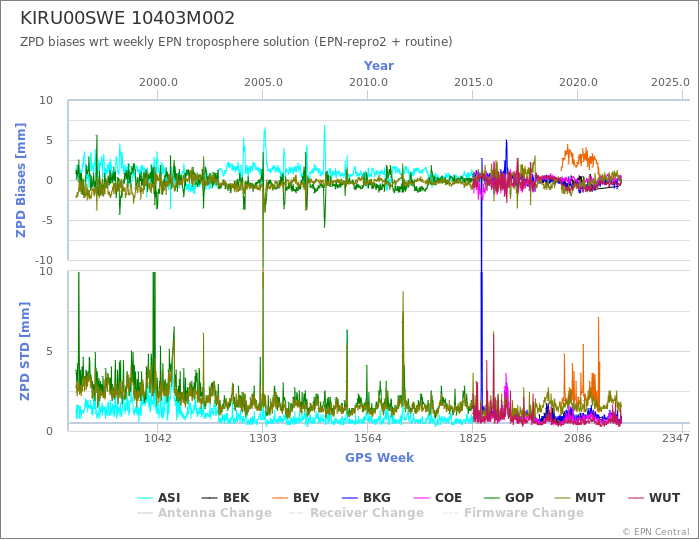700x540 pixels.
Task: Click the 2000.0 year tick label
Action: click(x=158, y=83)
